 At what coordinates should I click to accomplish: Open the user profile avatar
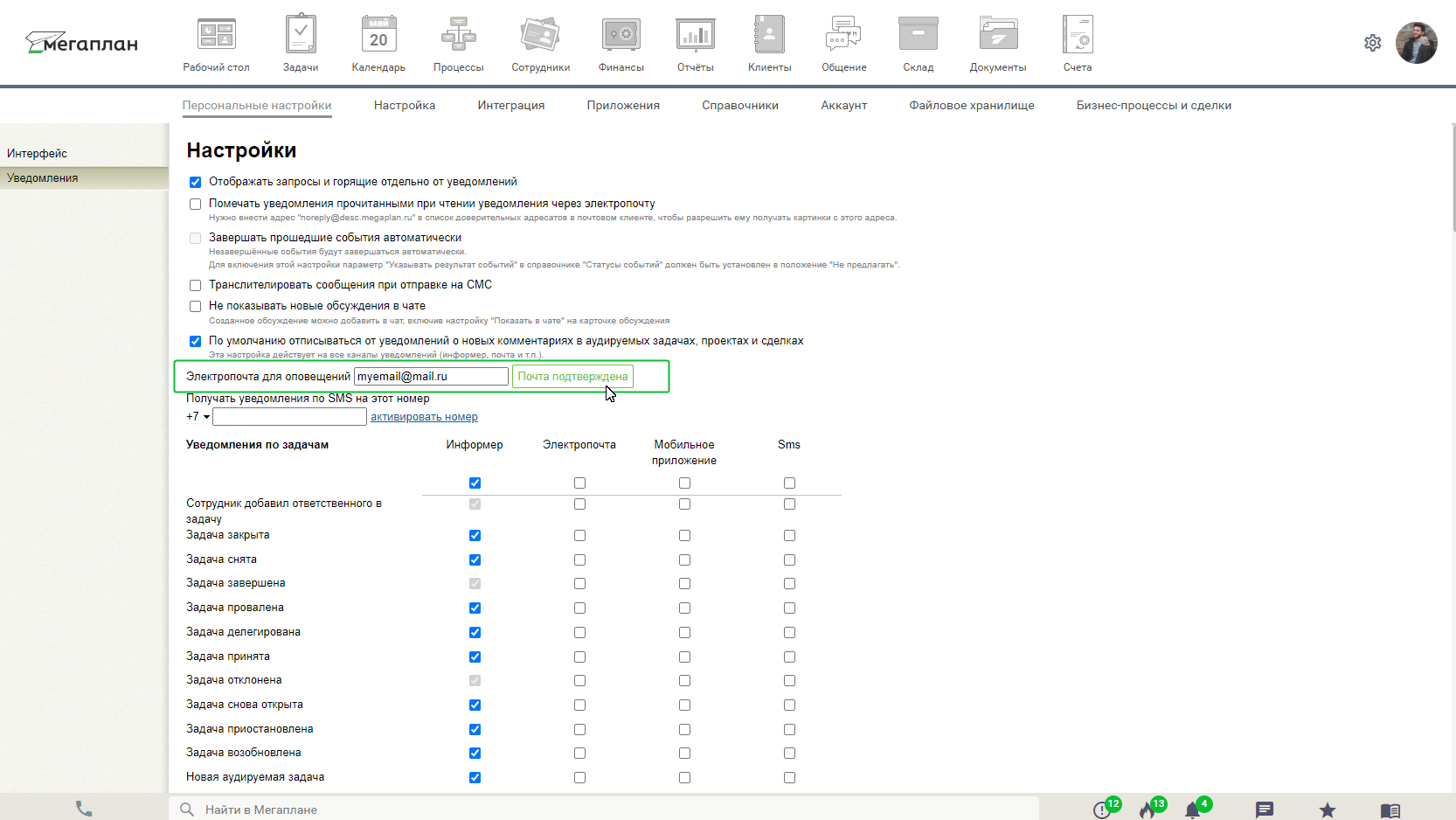1417,43
